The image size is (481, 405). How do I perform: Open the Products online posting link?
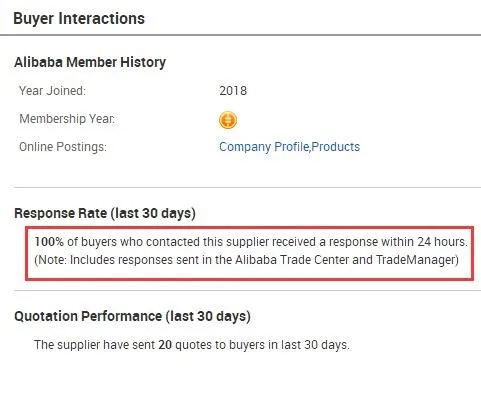point(336,147)
